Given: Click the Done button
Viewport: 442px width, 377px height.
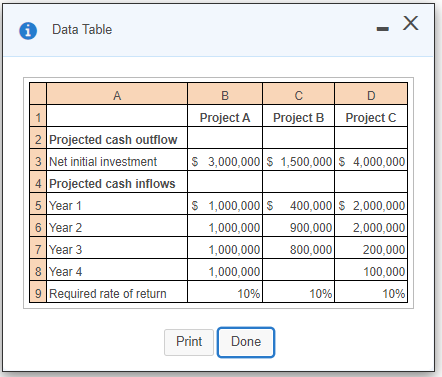Looking at the screenshot, I should (246, 342).
